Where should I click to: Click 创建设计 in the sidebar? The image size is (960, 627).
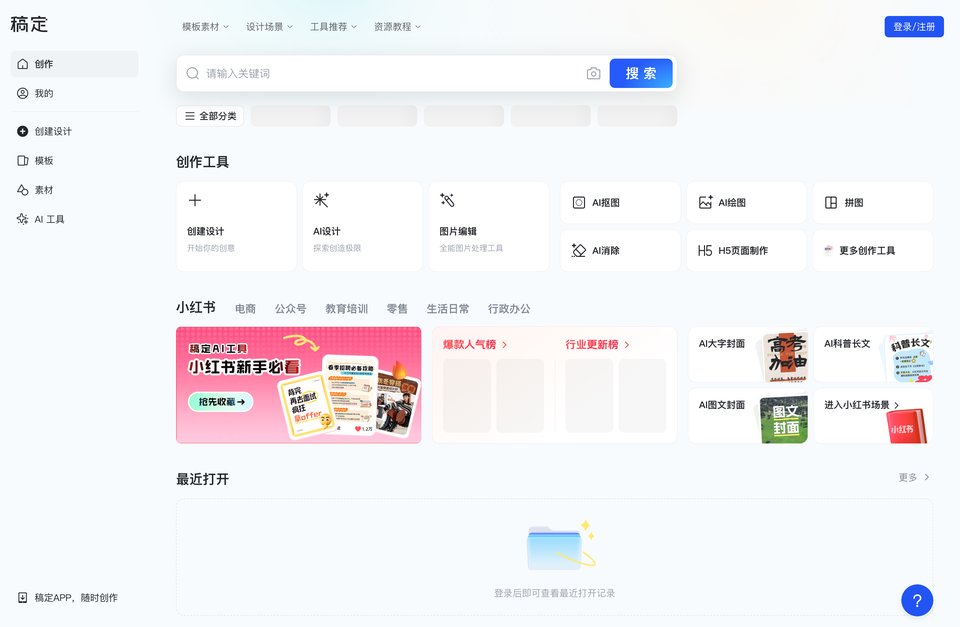(75, 131)
